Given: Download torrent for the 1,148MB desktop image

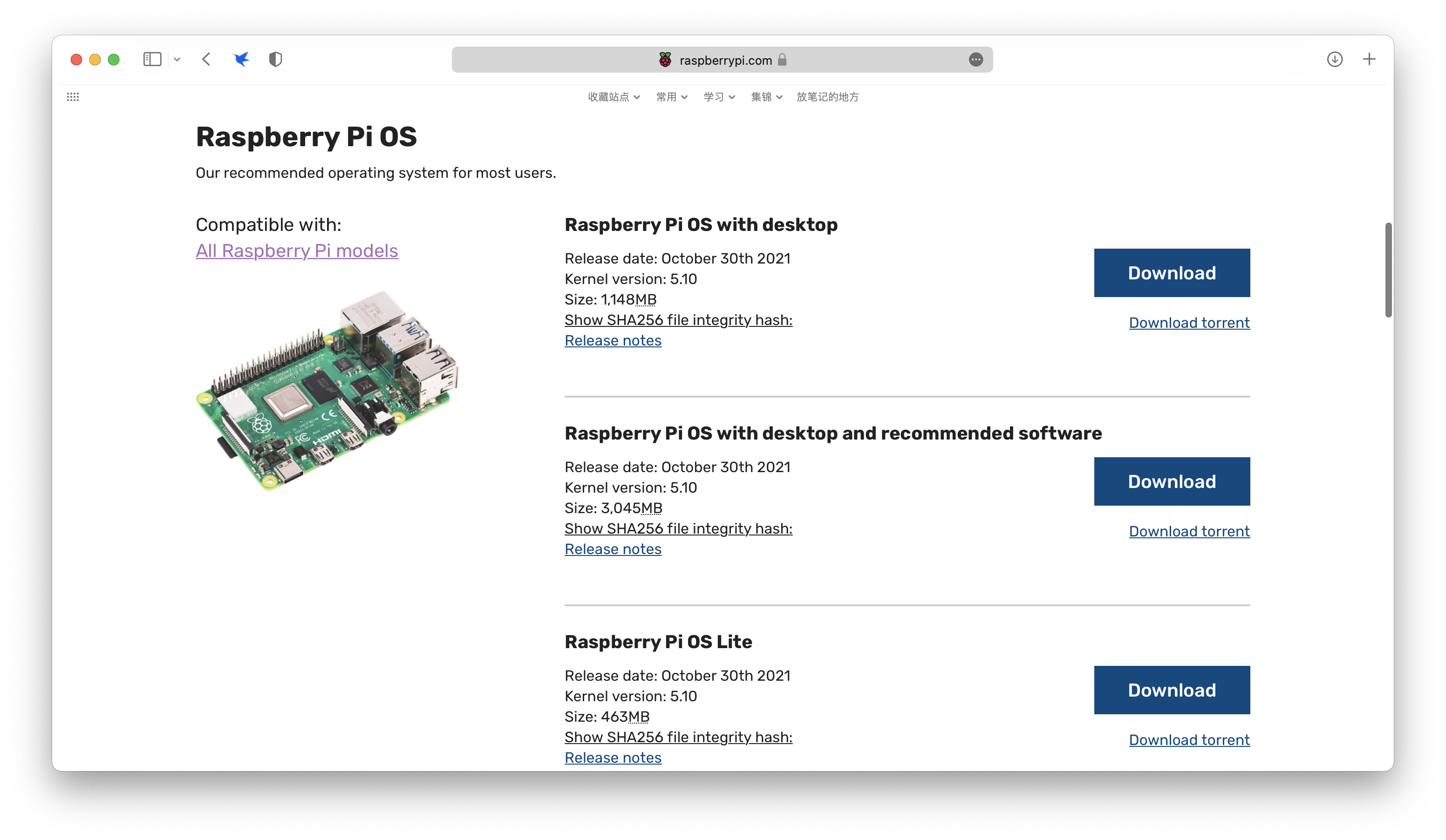Looking at the screenshot, I should click(1189, 323).
